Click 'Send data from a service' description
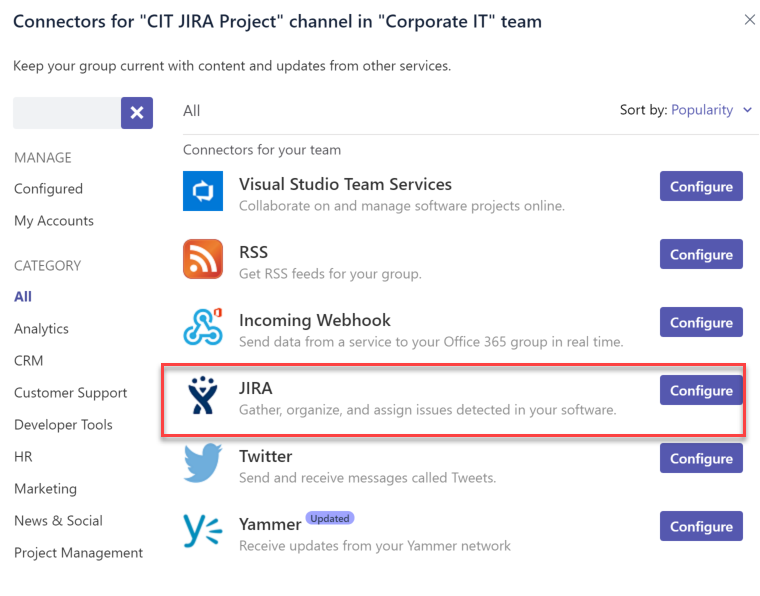Image resolution: width=760 pixels, height=596 pixels. coord(431,342)
